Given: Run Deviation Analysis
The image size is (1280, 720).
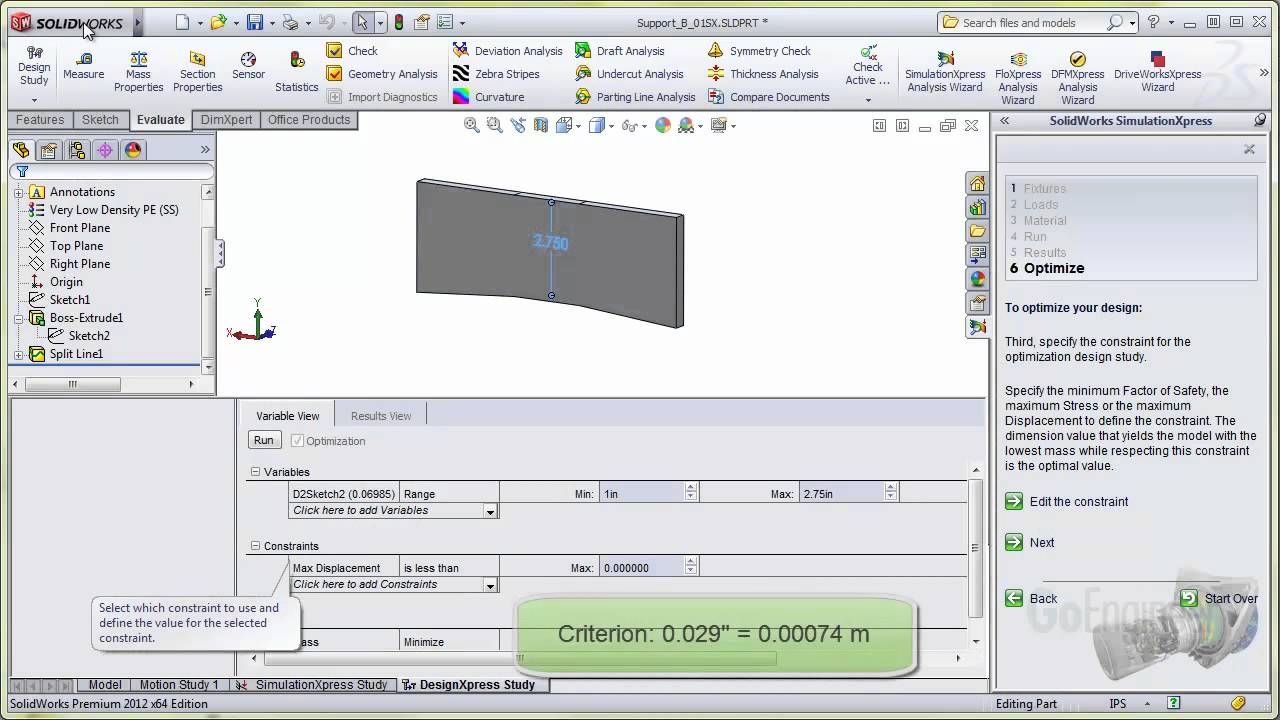Looking at the screenshot, I should 507,51.
